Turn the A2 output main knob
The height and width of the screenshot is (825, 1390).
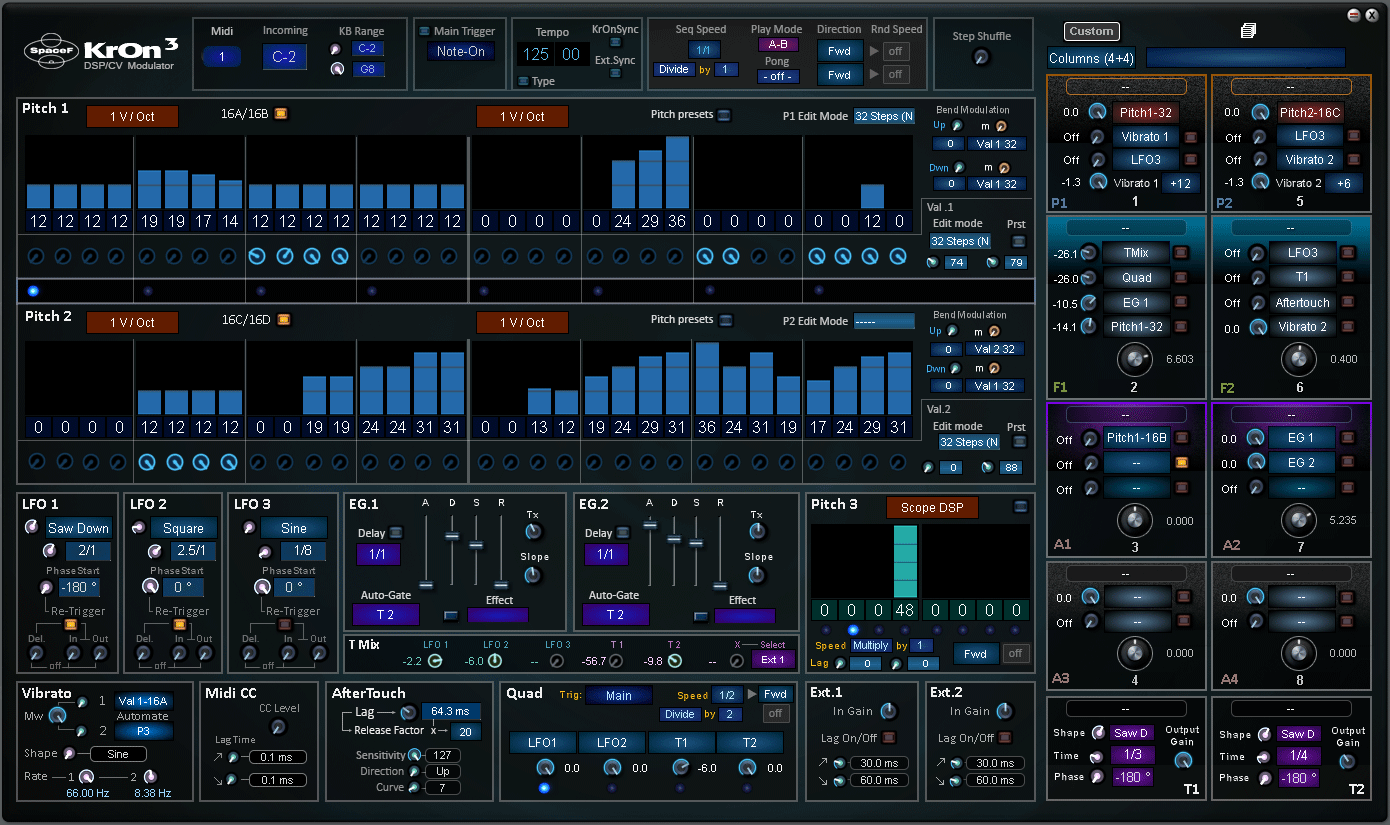[x=1297, y=518]
